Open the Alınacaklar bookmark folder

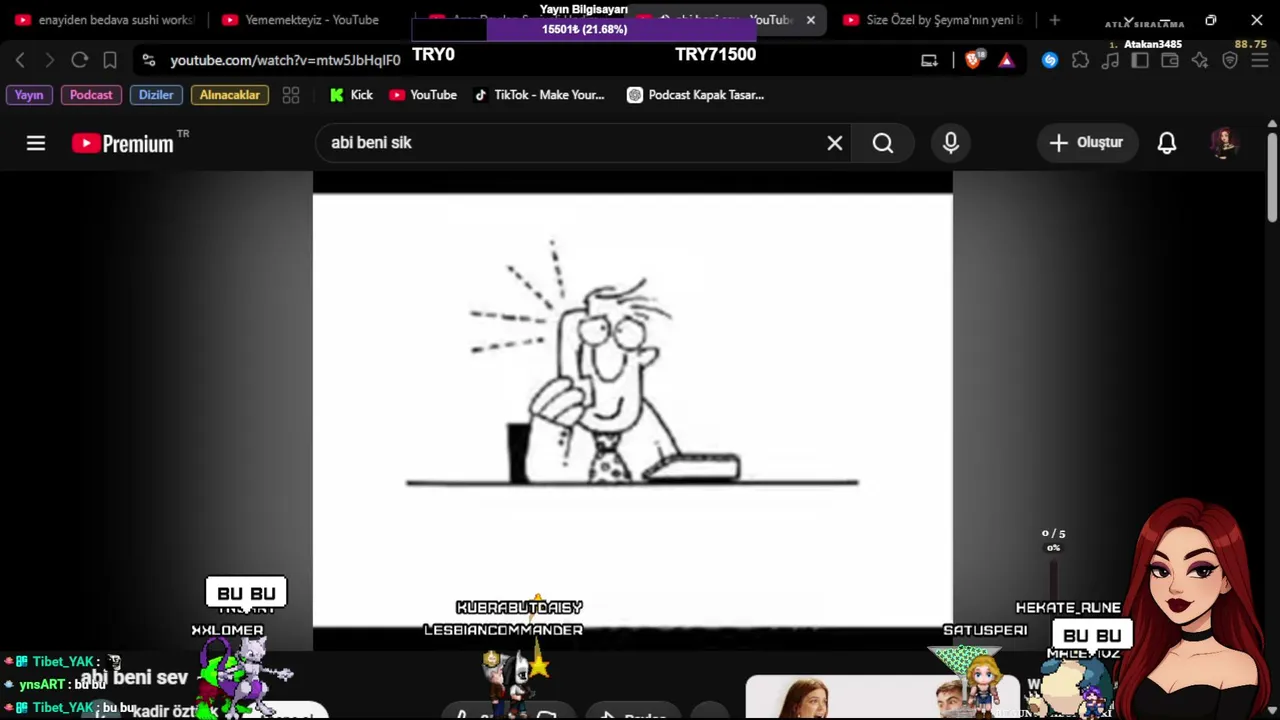click(230, 95)
